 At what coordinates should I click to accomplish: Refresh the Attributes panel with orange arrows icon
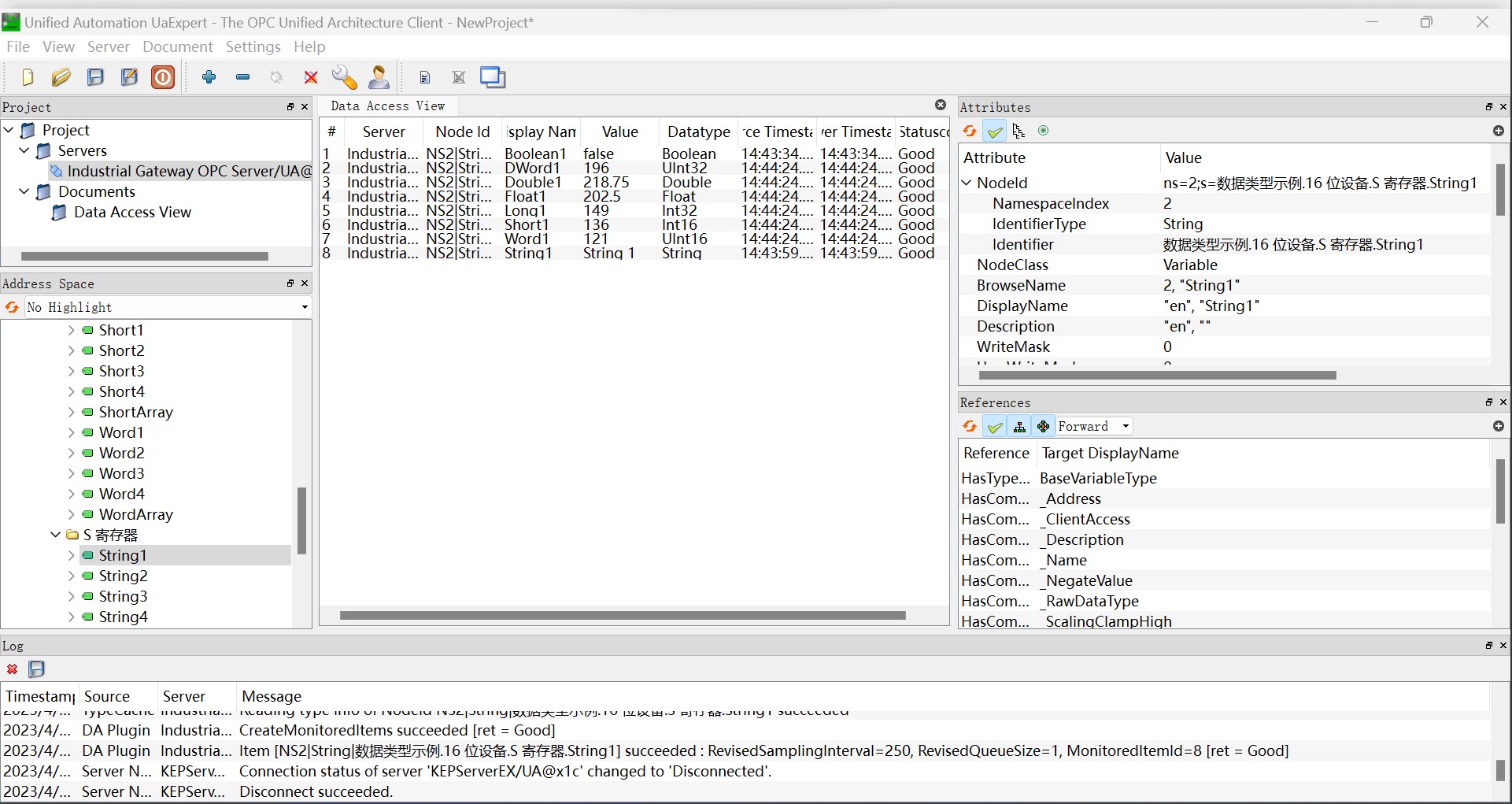click(x=970, y=131)
